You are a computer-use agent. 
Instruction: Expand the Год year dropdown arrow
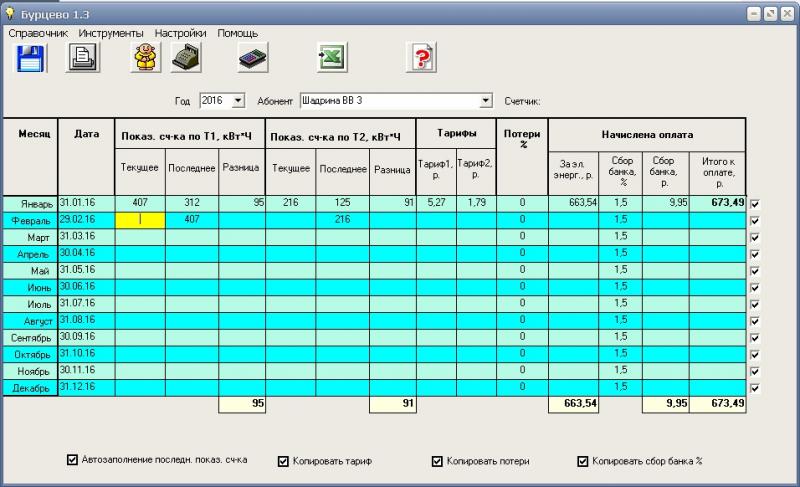click(238, 100)
